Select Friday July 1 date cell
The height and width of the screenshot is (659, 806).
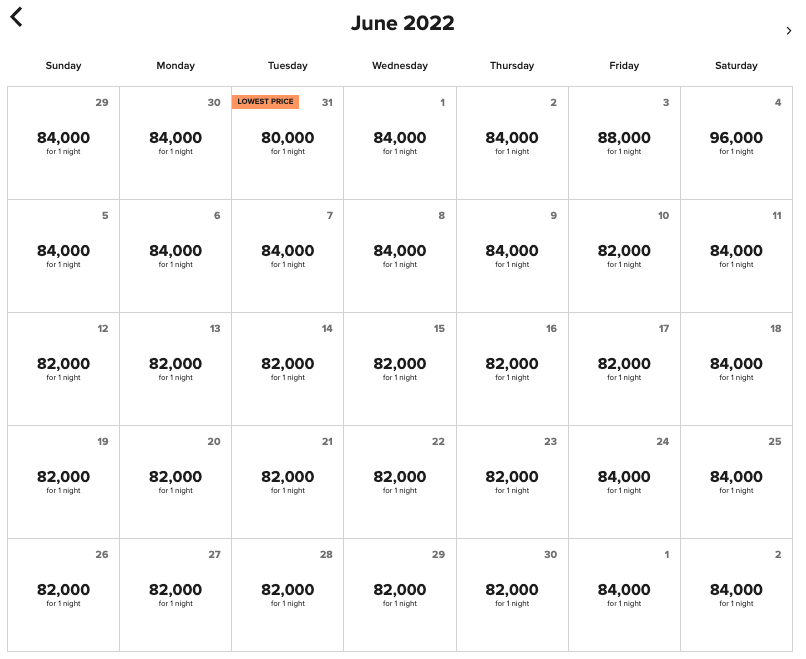pyautogui.click(x=624, y=595)
